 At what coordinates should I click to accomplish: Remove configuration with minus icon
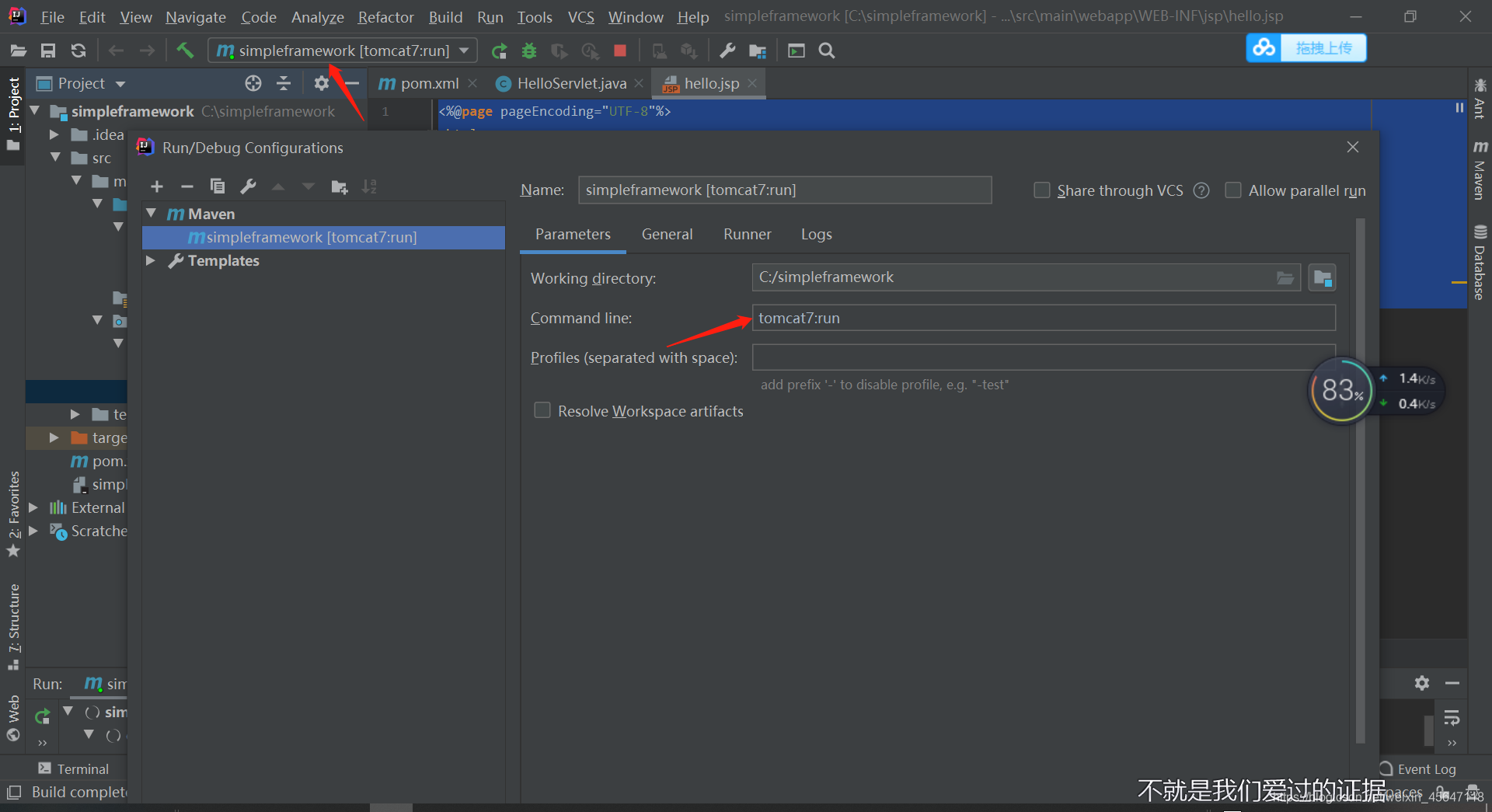point(186,186)
